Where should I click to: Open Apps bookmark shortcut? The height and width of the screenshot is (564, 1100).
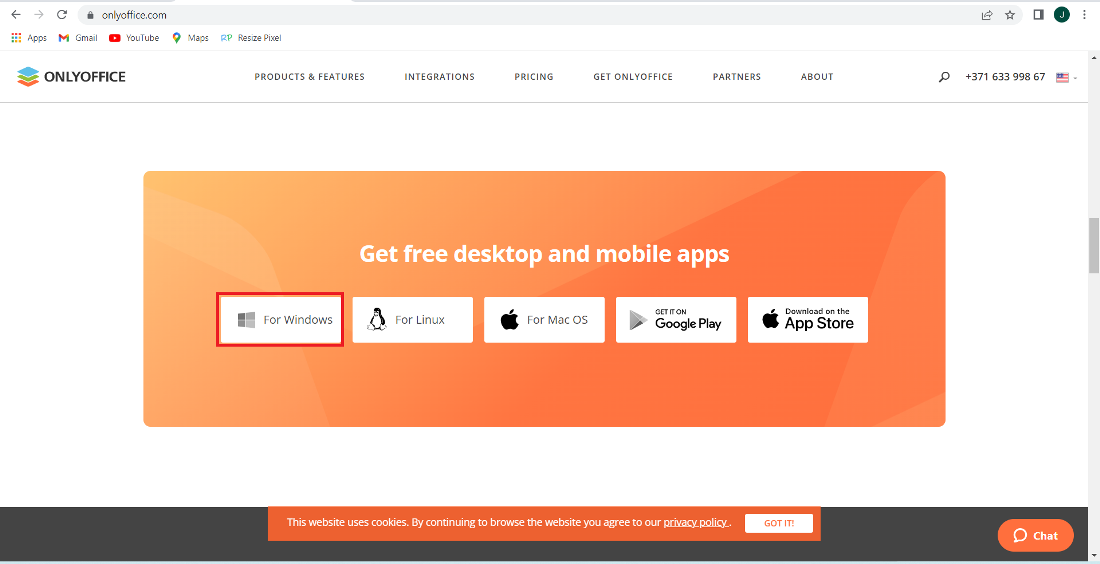point(29,38)
